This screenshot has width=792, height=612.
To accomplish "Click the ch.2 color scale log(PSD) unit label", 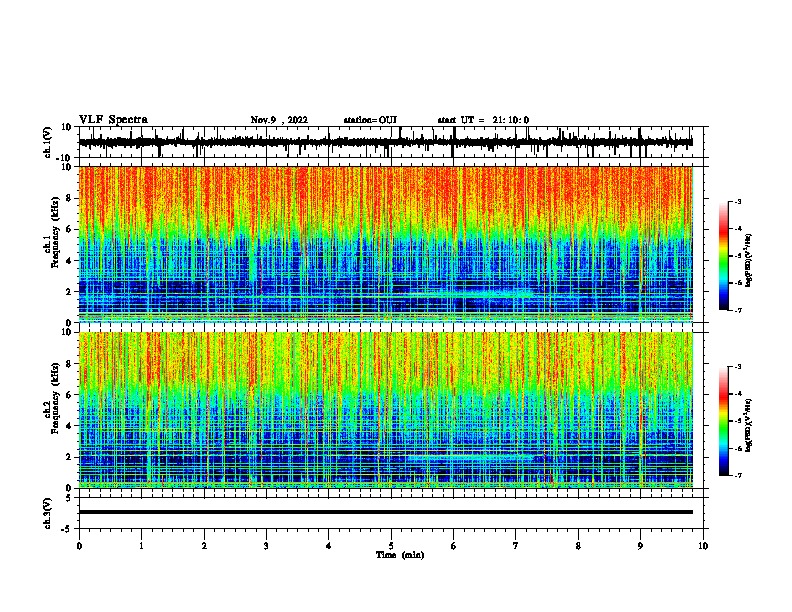I will (749, 425).
